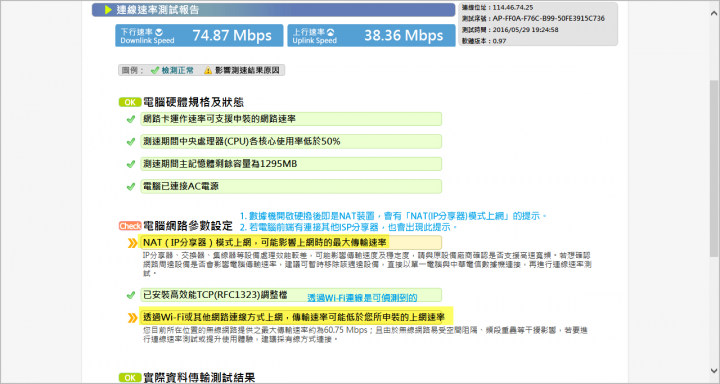Click the scroll-down arrow of the vertical scrollbar
The image size is (720, 384).
714,370
